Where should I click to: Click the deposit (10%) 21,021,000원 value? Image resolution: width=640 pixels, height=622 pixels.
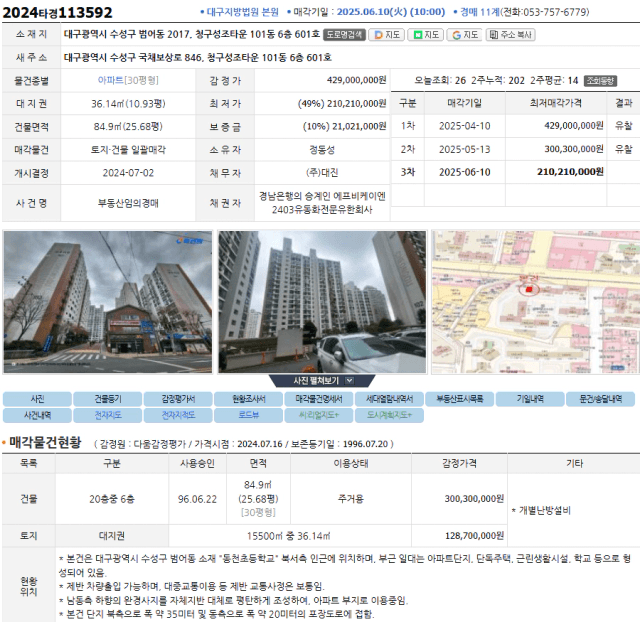344,127
